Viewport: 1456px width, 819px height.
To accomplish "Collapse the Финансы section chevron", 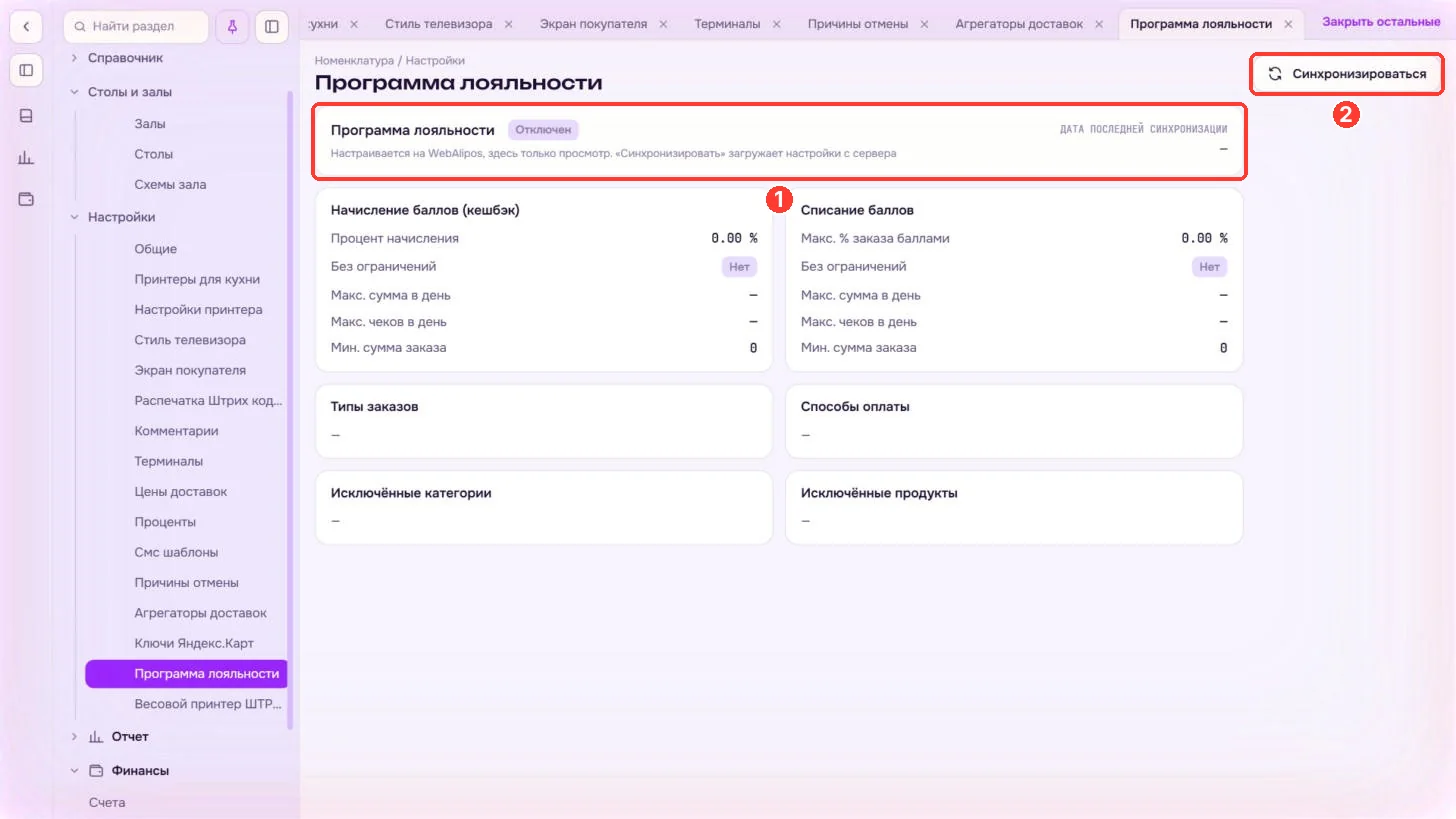I will pos(74,771).
